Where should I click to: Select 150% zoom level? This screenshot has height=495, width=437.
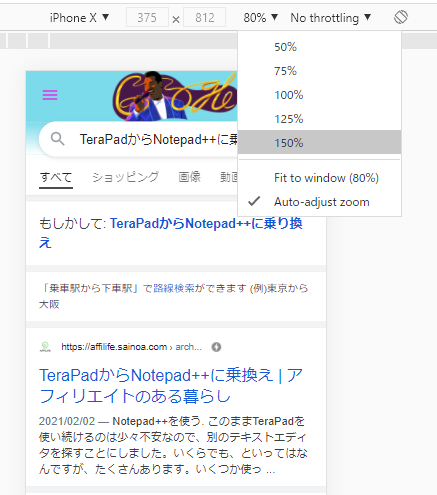click(x=319, y=143)
